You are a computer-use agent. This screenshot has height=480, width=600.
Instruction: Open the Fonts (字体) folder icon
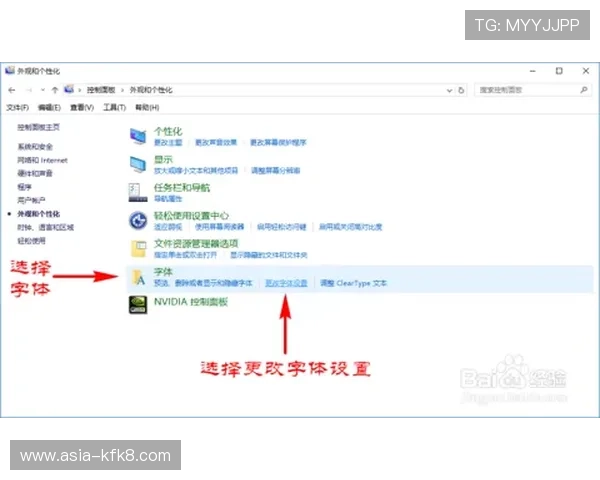tap(138, 277)
